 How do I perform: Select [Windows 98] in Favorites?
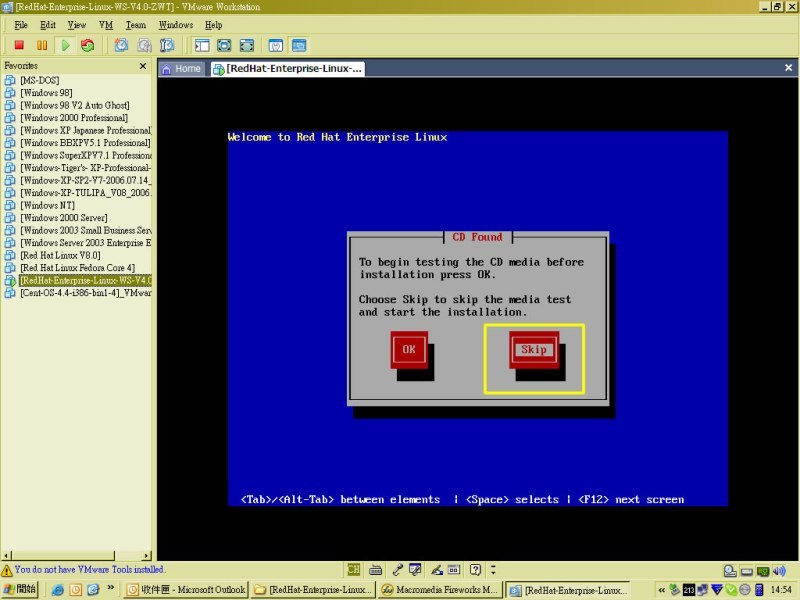[x=46, y=93]
